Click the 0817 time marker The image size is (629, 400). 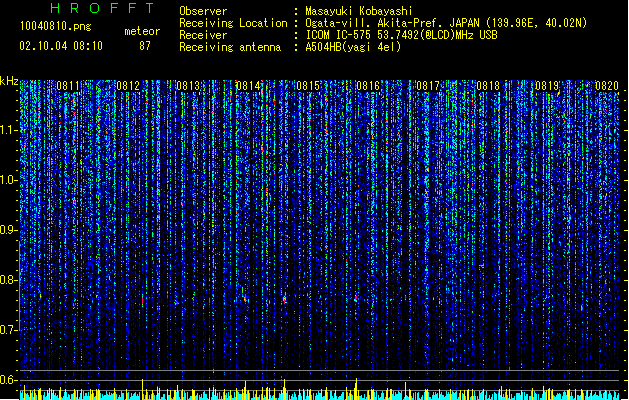(x=428, y=86)
